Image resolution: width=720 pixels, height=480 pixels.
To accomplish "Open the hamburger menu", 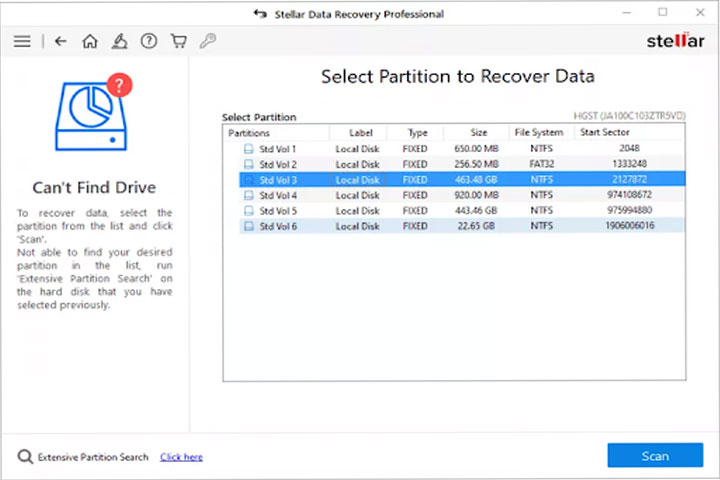I will [x=22, y=41].
